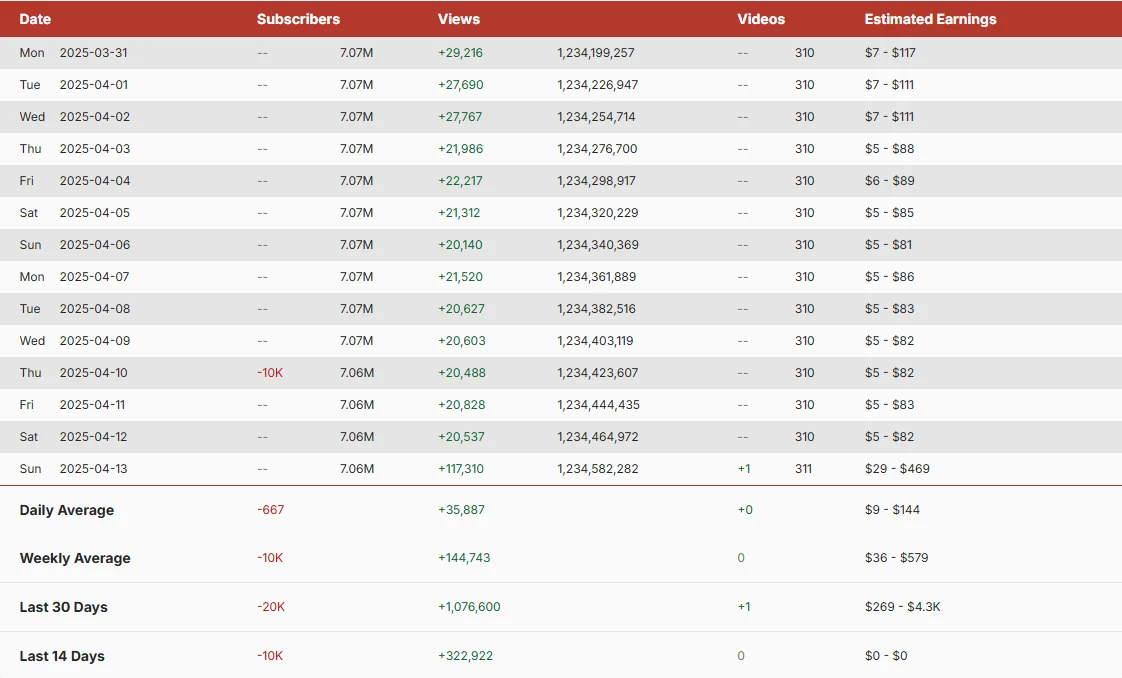This screenshot has width=1122, height=678.
Task: Click the Views column header
Action: click(x=459, y=19)
